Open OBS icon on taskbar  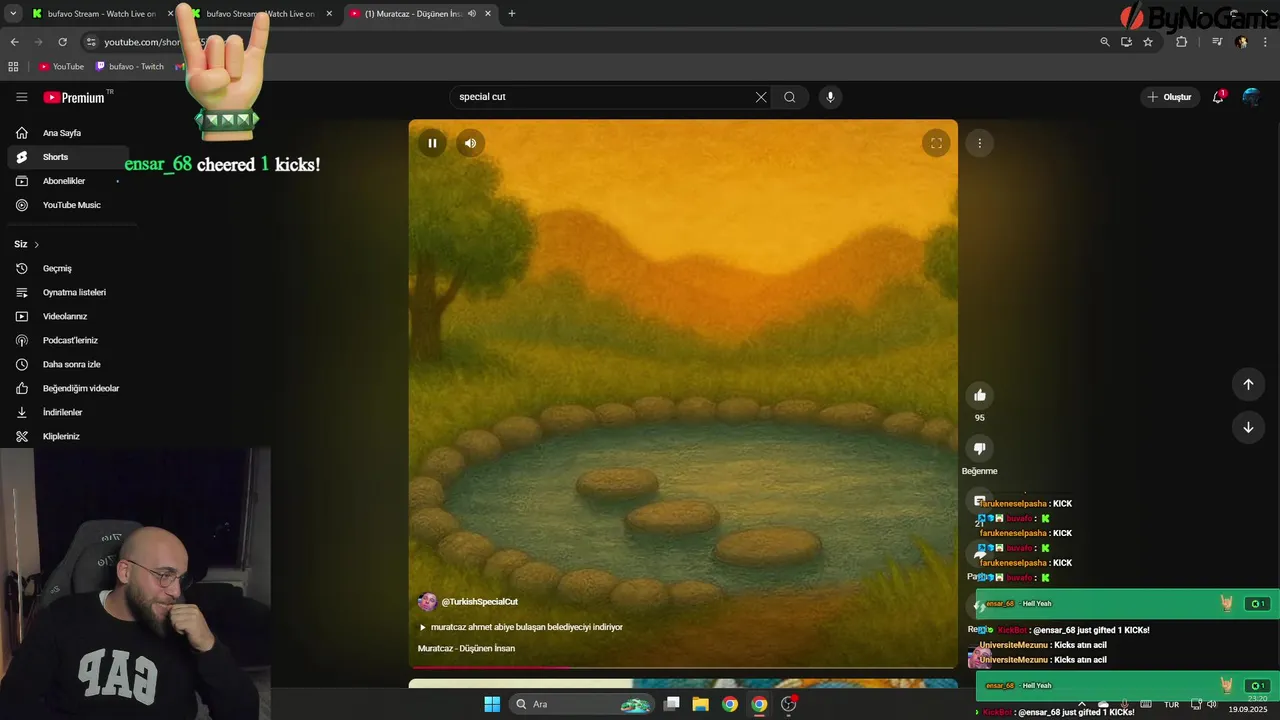tap(789, 704)
